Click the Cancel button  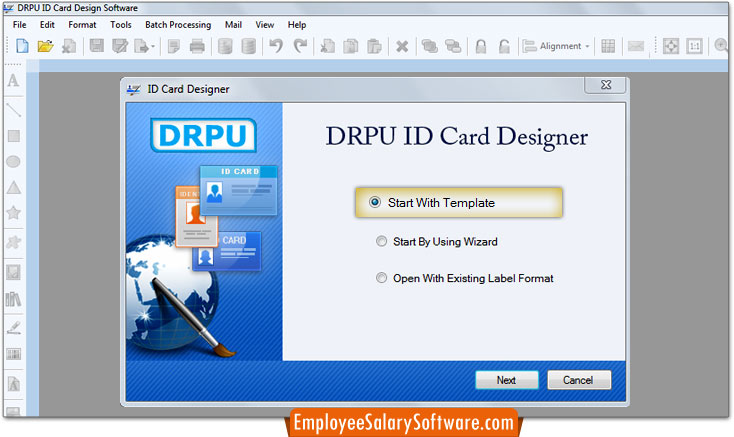pos(579,380)
